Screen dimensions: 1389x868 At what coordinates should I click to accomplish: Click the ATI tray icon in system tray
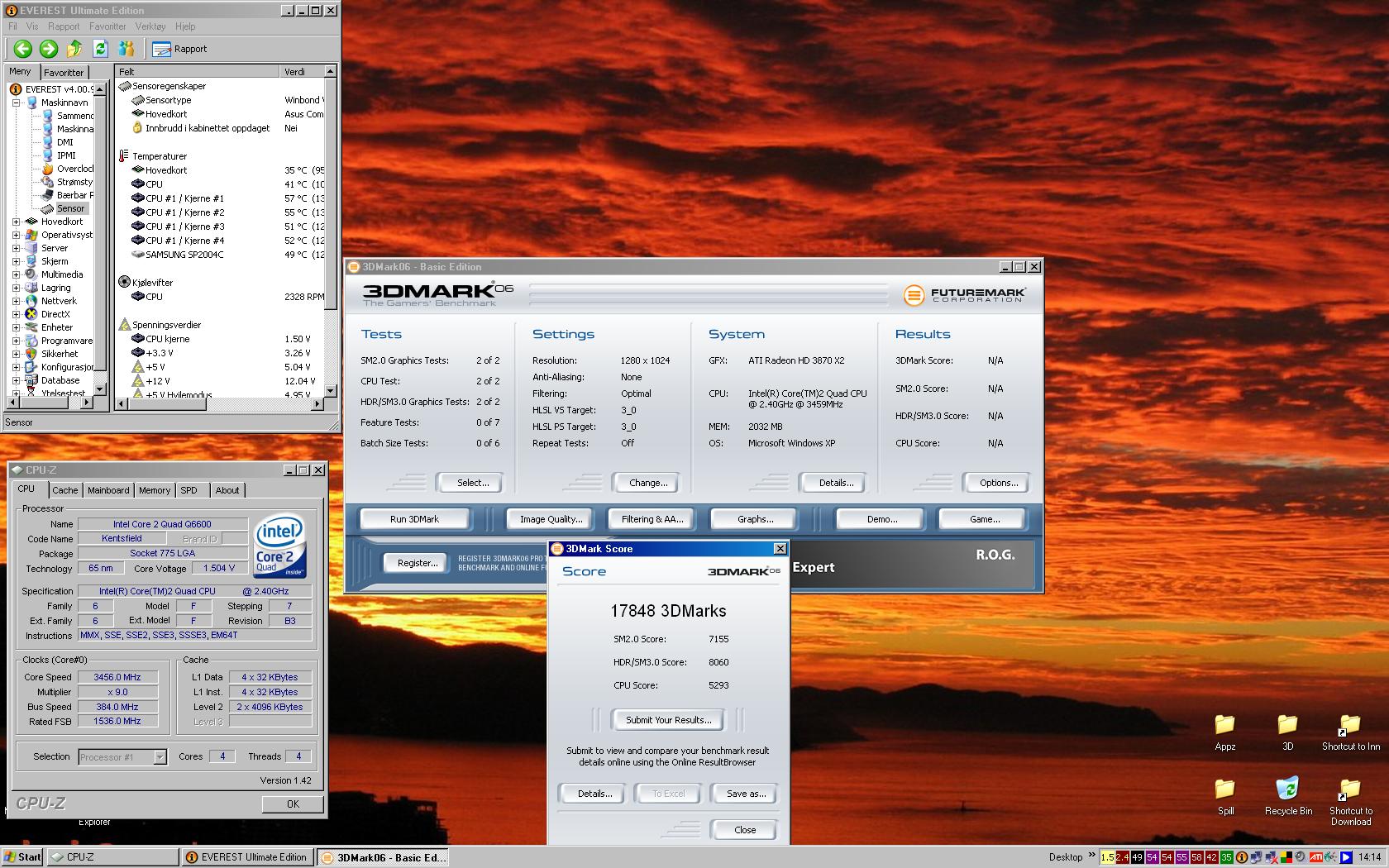click(x=1315, y=857)
